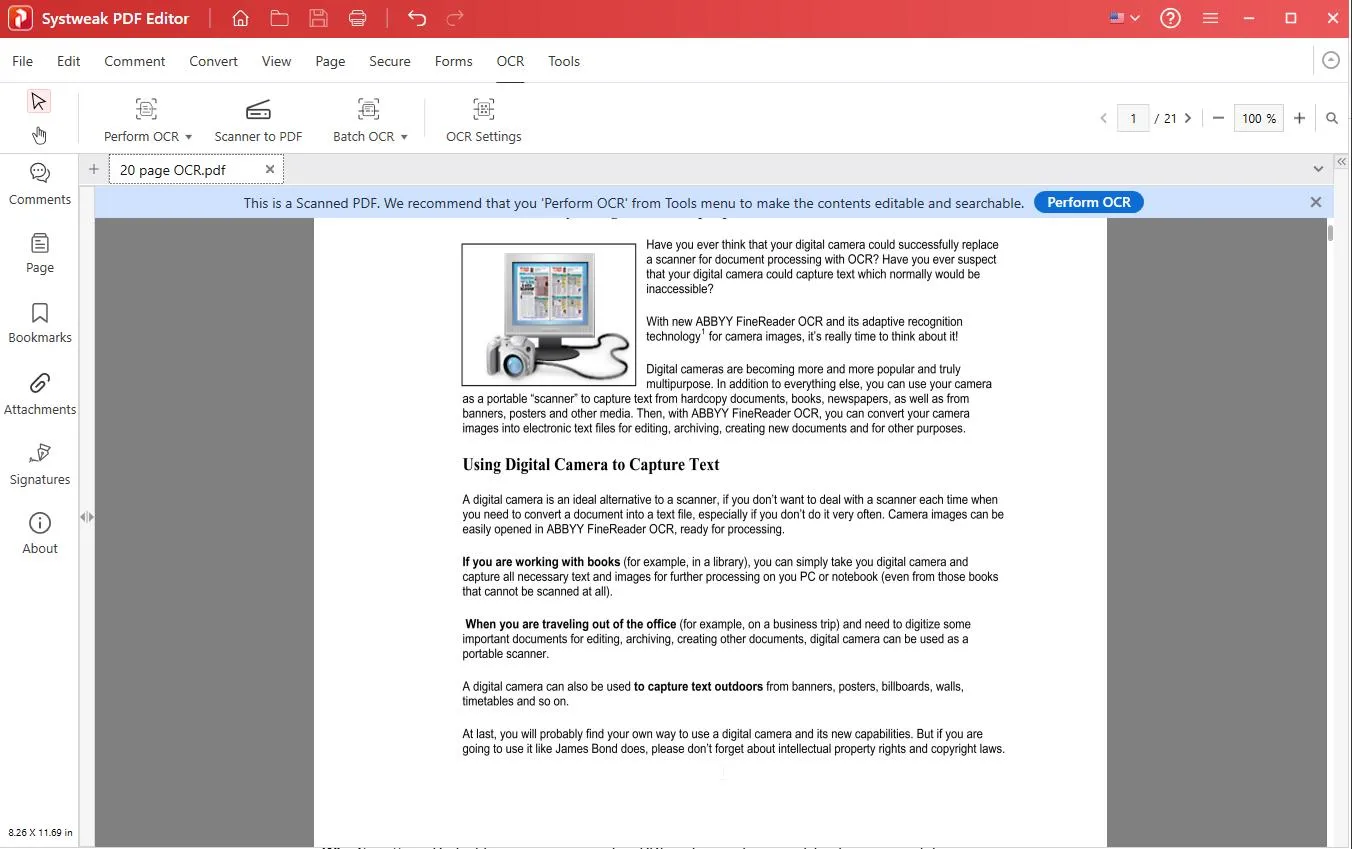The image size is (1352, 849).
Task: Click the bold phrase 'to capture text outdoors'
Action: click(698, 687)
